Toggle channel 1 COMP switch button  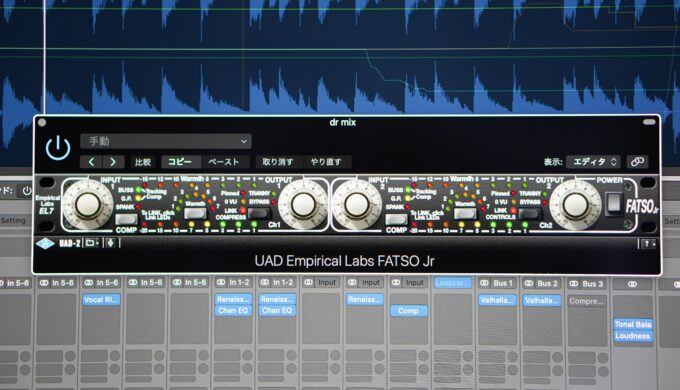(x=126, y=218)
